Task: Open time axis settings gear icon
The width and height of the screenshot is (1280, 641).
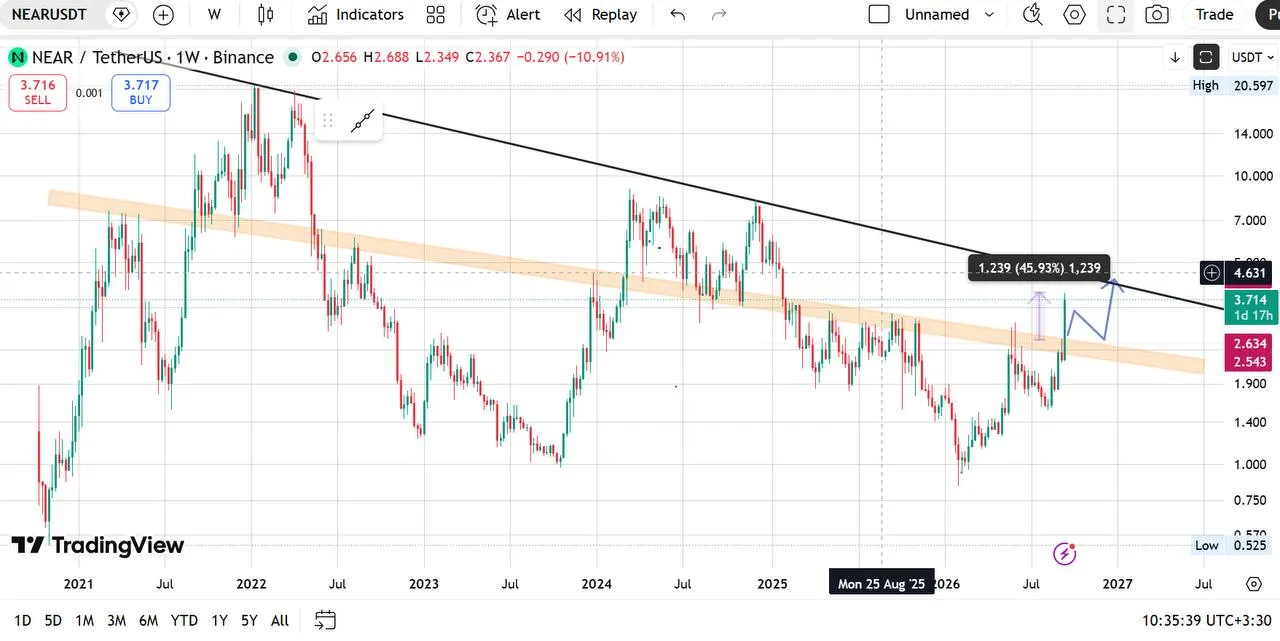Action: (1254, 583)
